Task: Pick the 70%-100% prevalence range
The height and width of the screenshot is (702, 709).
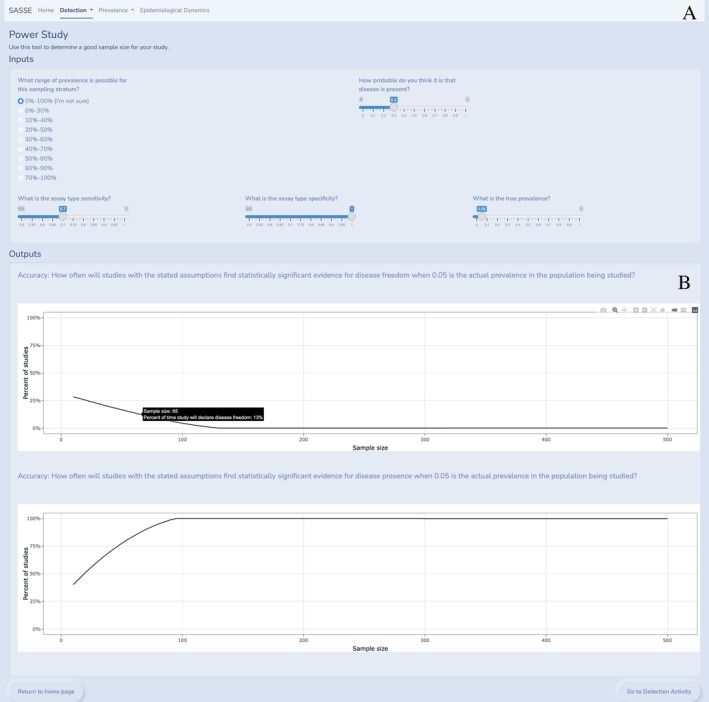Action: click(x=37, y=178)
